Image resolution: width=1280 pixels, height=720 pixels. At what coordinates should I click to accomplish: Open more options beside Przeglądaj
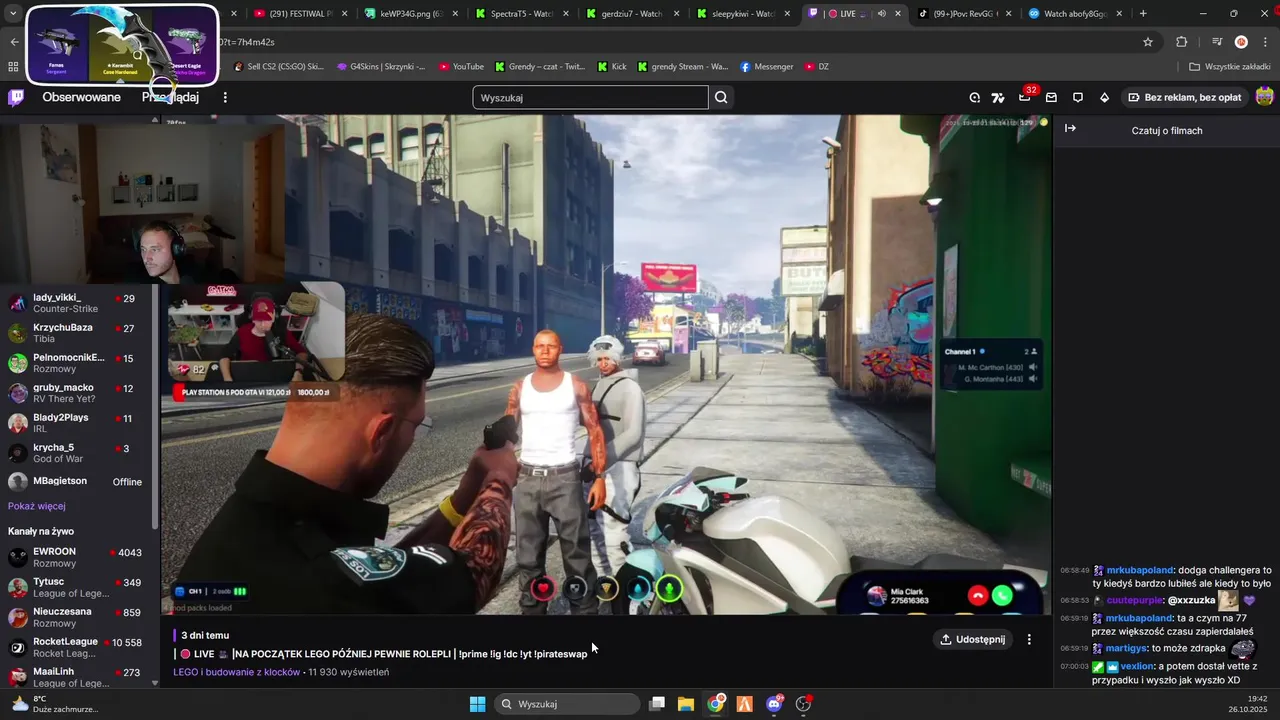point(225,97)
